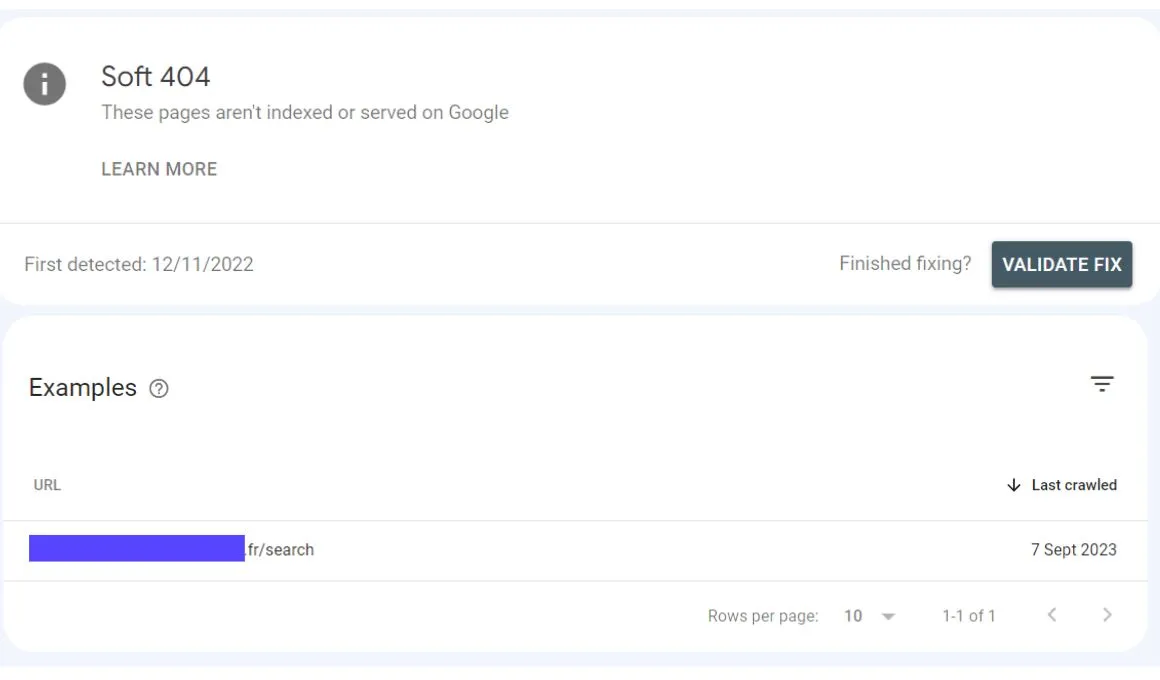Click the Soft 404 title text
This screenshot has height=680, width=1160.
coord(155,77)
